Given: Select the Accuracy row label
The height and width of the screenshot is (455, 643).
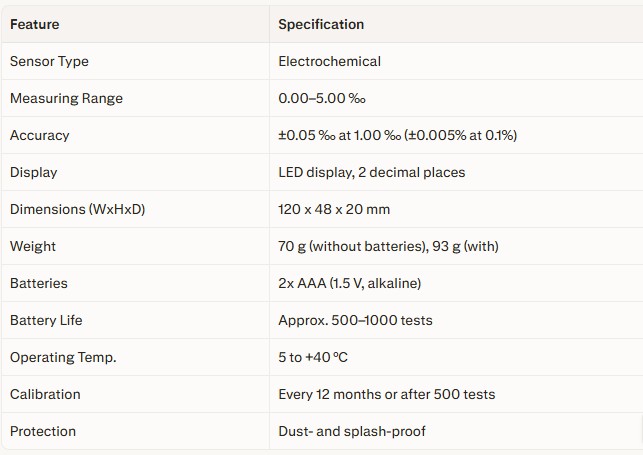Looking at the screenshot, I should 39,135.
